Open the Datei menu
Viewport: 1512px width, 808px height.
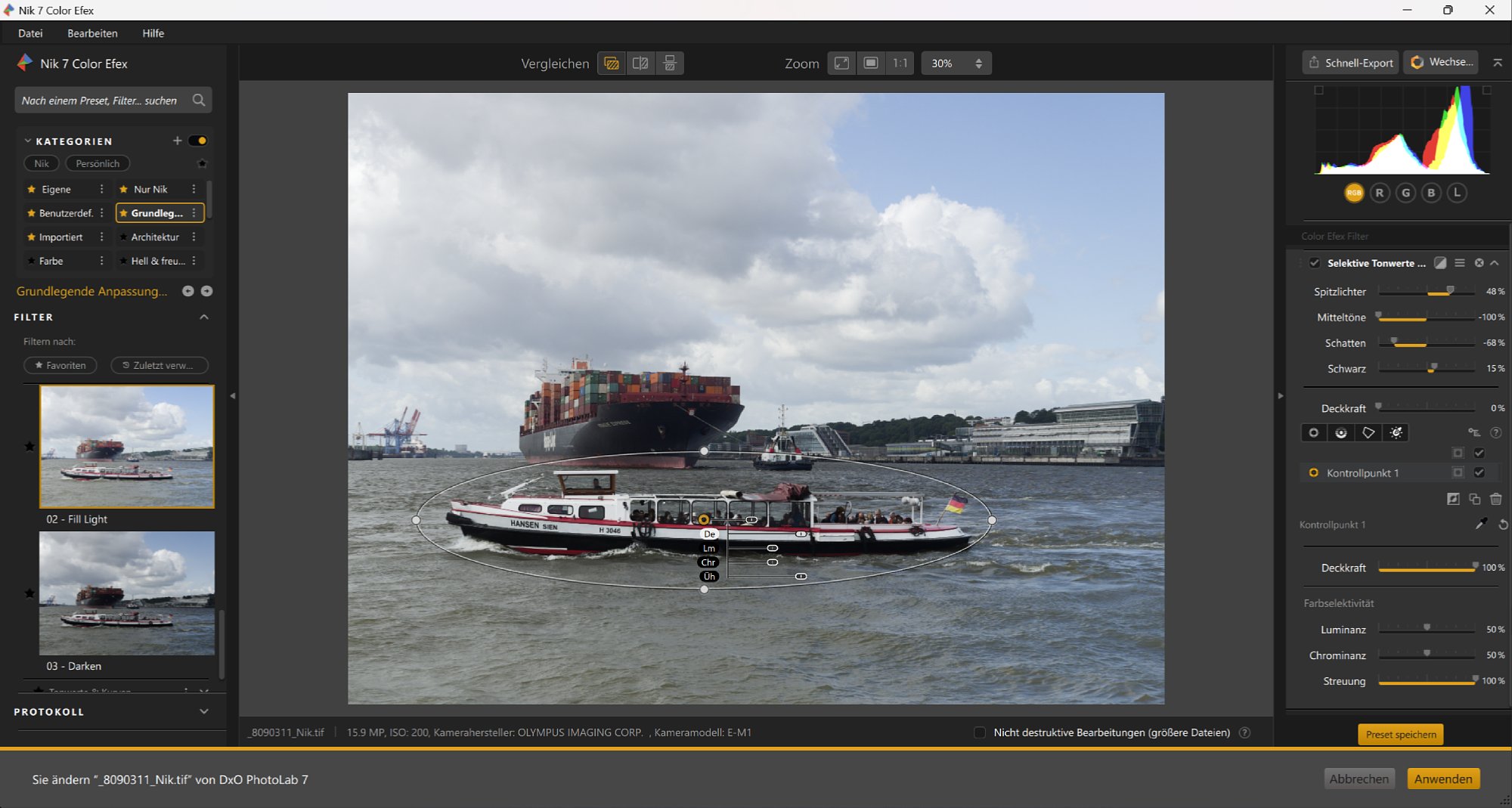tap(30, 33)
